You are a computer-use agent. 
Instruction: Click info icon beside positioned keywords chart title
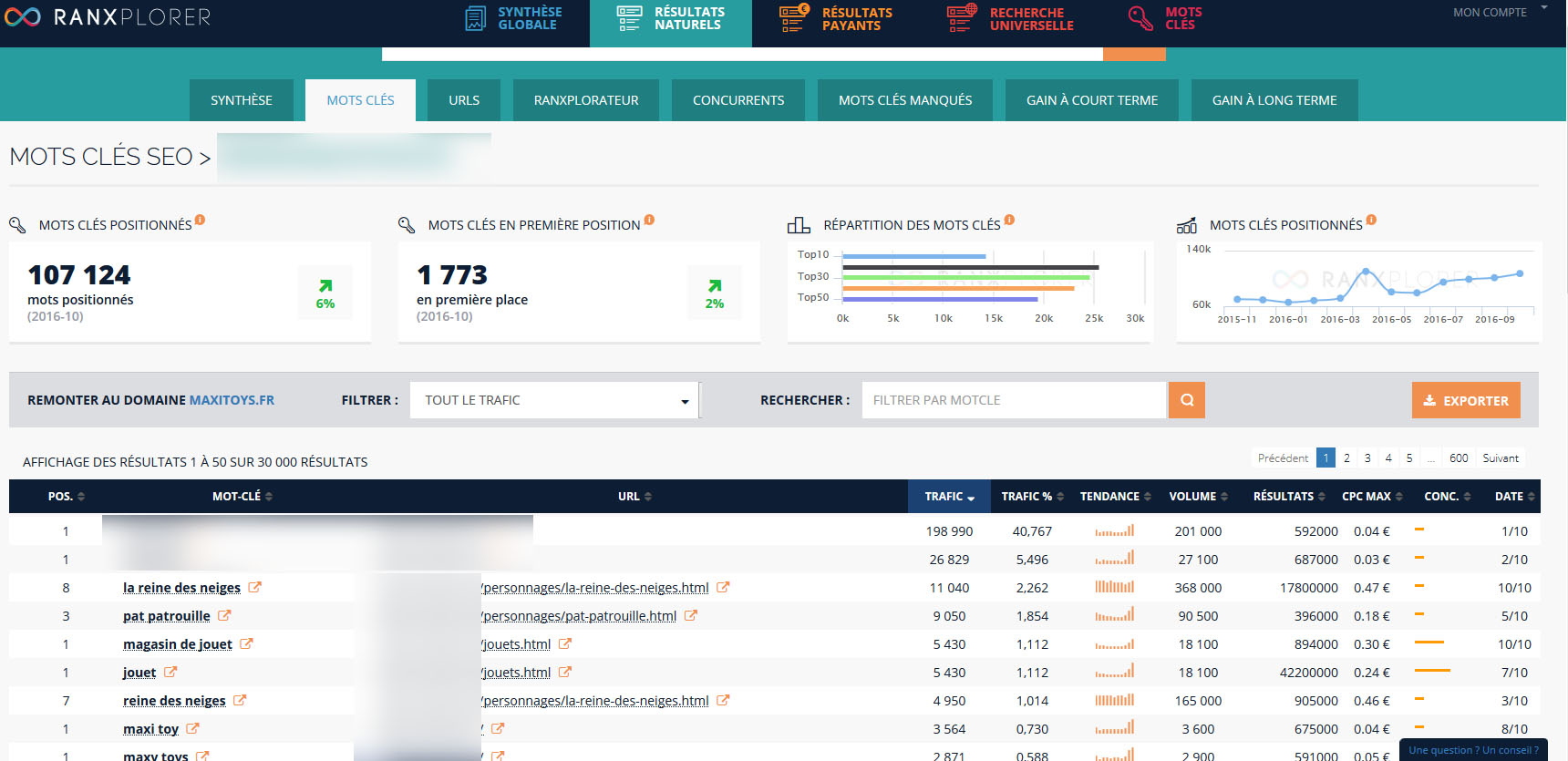click(1371, 220)
